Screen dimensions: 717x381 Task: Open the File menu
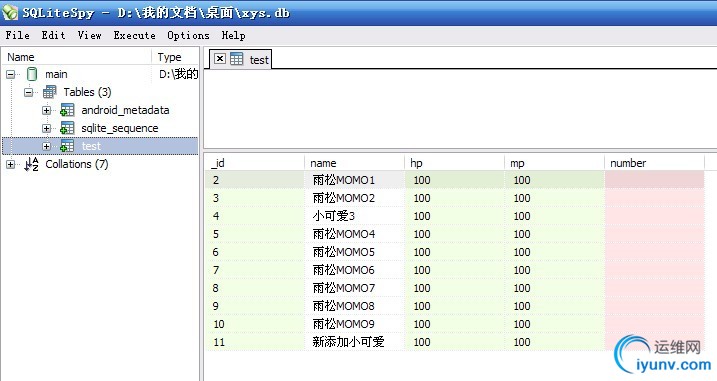[17, 35]
